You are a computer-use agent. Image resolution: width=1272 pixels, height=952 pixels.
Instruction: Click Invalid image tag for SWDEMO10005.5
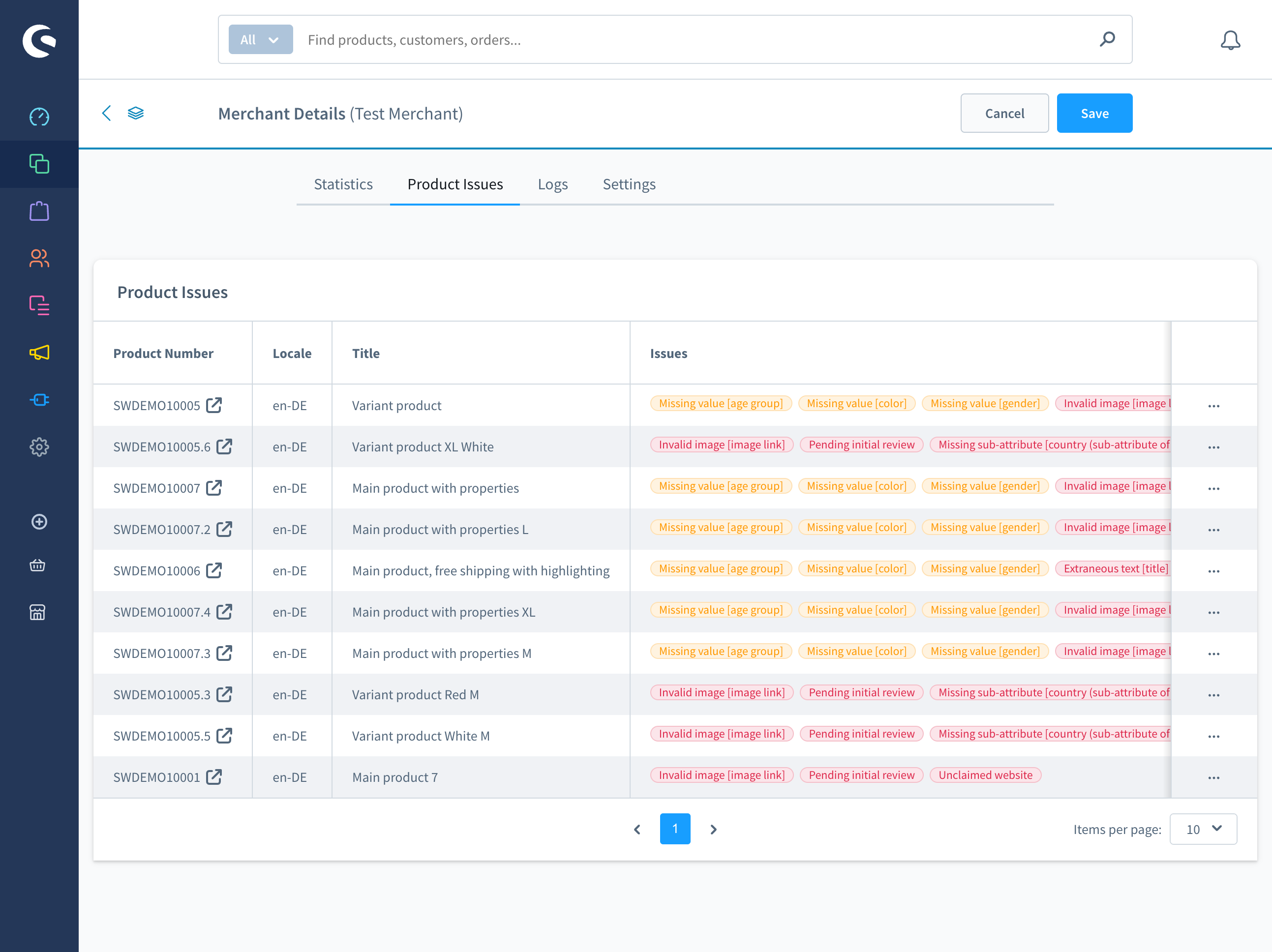pyautogui.click(x=722, y=734)
